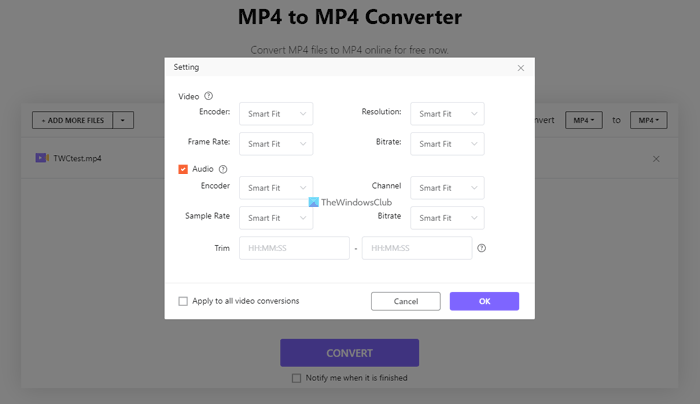Expand the Resolution dropdown

(448, 114)
